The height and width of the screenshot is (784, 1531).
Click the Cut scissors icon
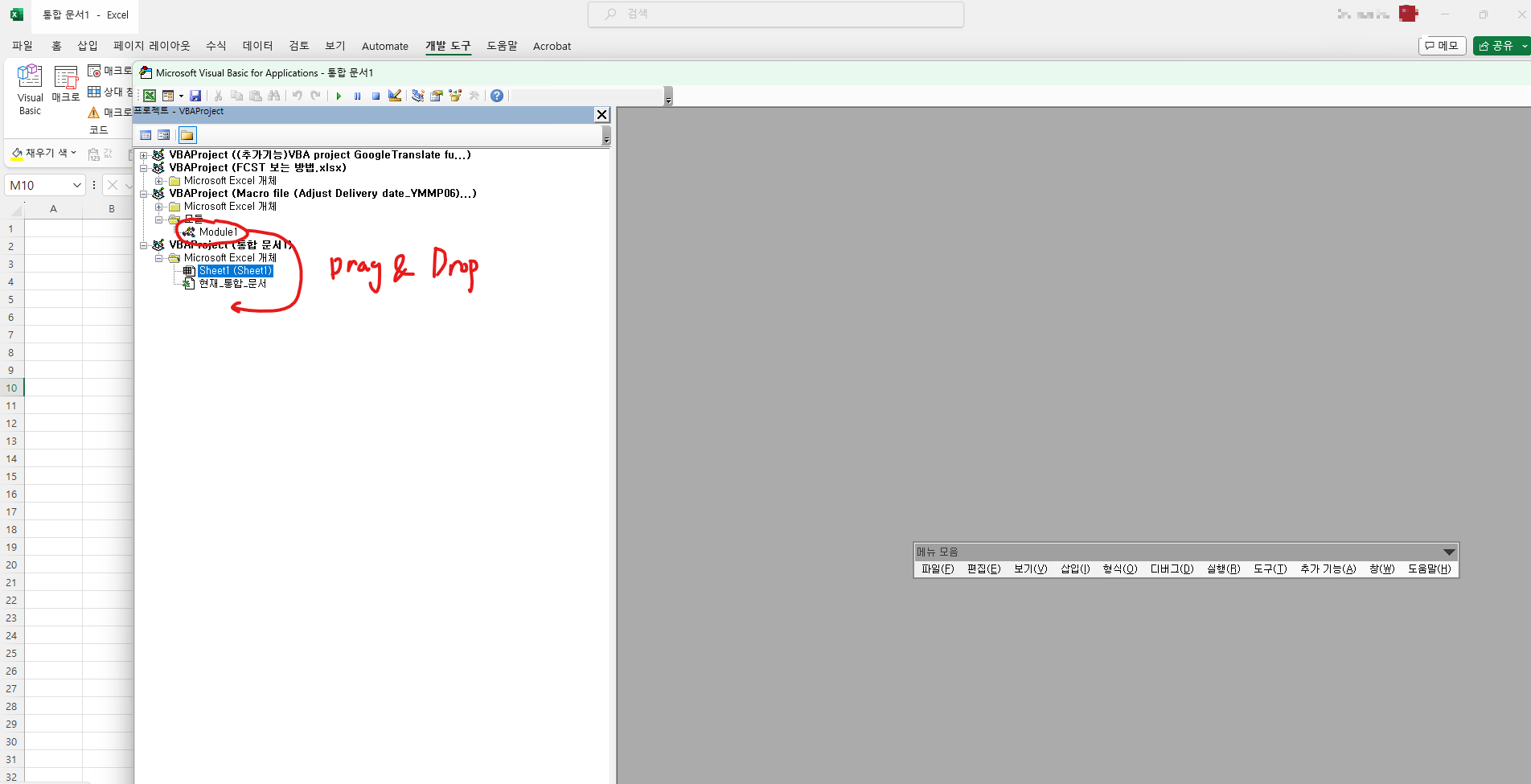[218, 96]
